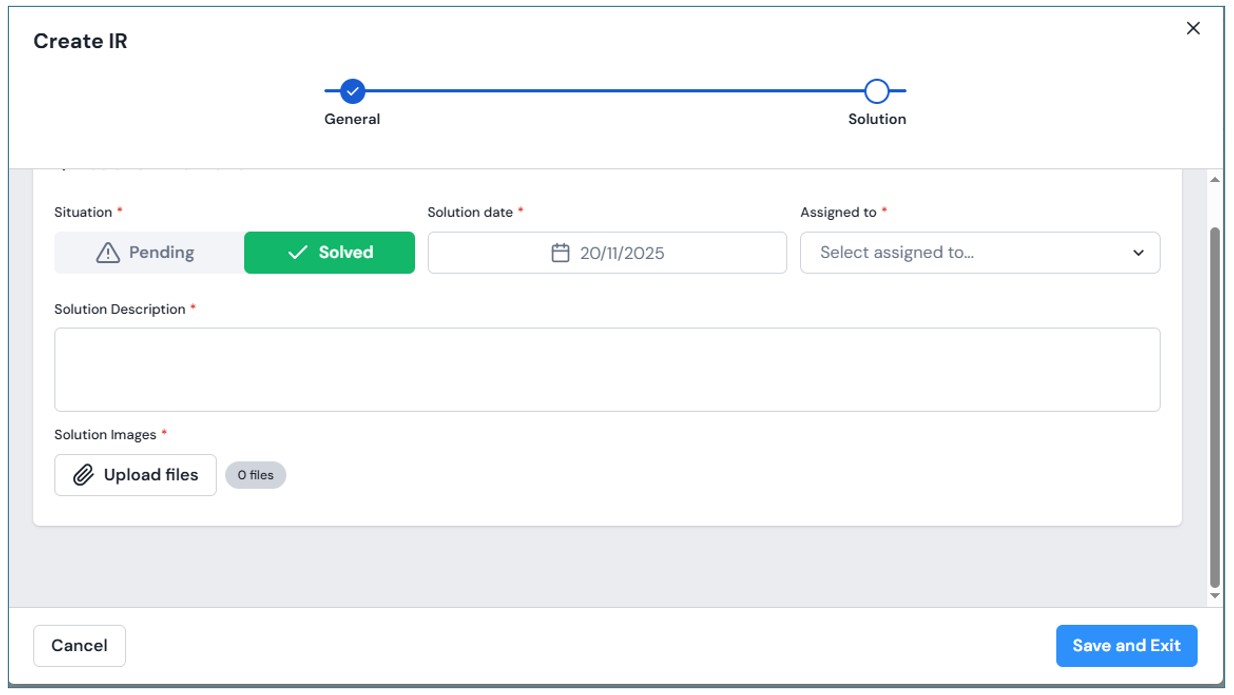
Task: Click the chevron arrow in Assigned to field
Action: (x=1138, y=253)
